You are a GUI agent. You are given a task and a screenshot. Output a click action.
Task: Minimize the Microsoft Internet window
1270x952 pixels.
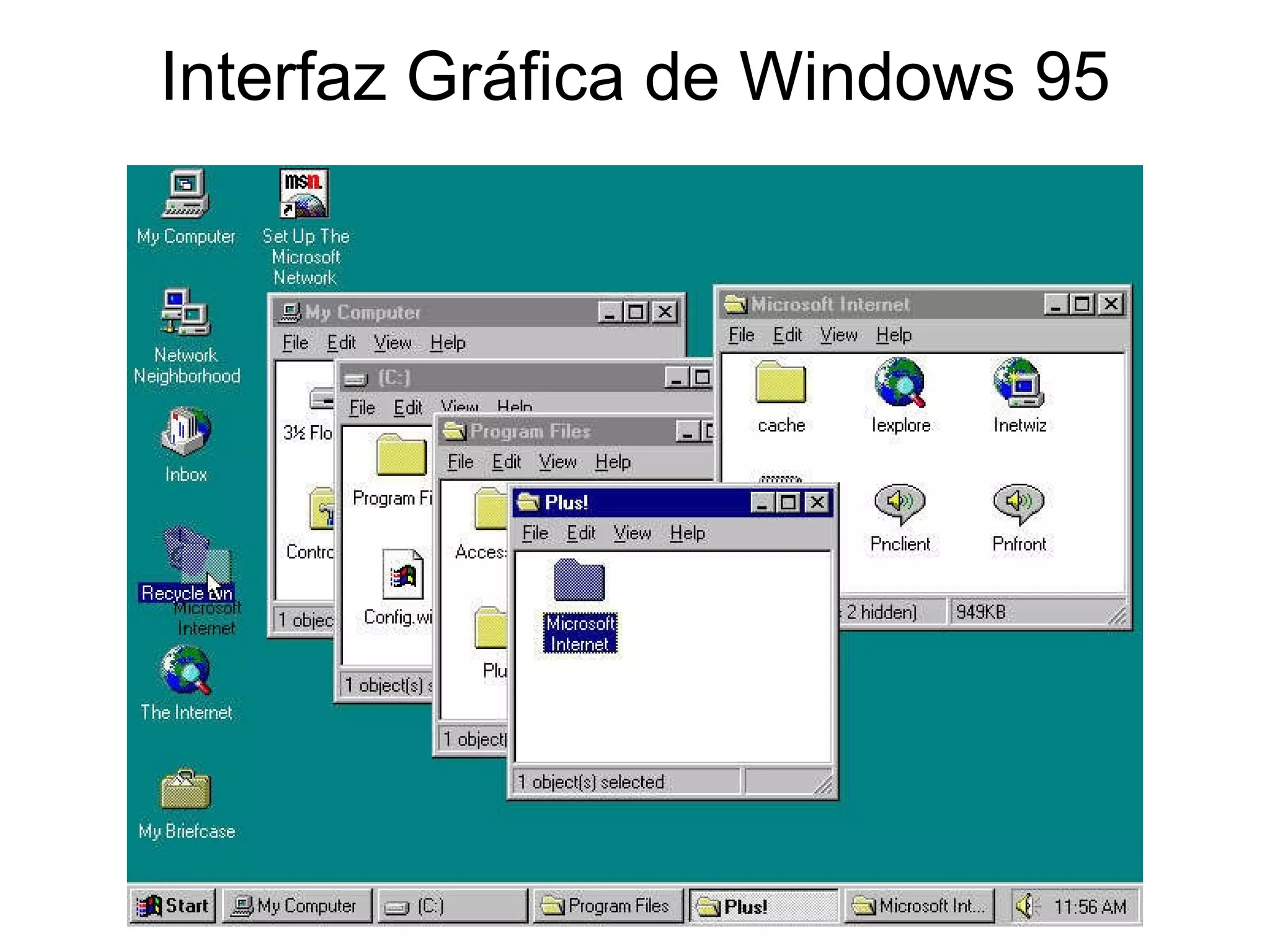click(x=1055, y=304)
